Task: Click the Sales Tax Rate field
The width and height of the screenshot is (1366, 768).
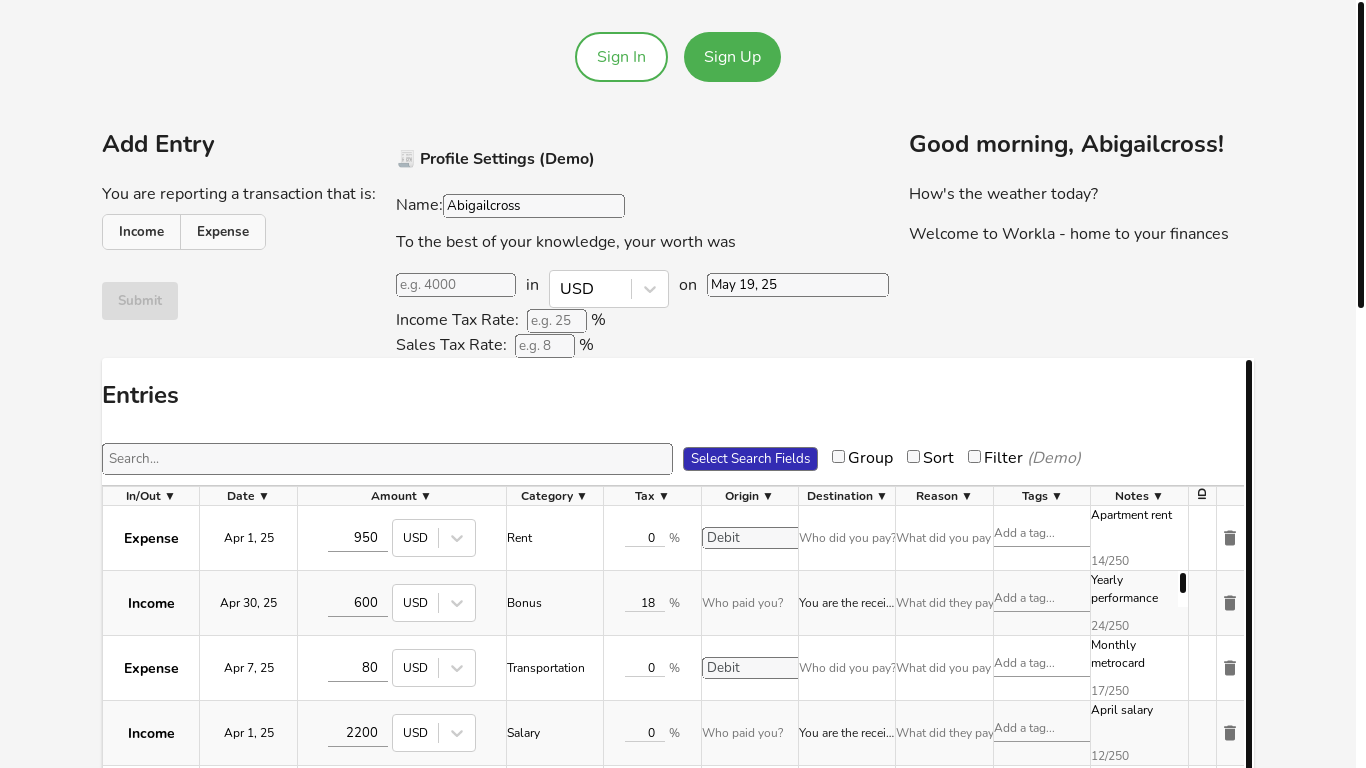Action: pos(545,346)
